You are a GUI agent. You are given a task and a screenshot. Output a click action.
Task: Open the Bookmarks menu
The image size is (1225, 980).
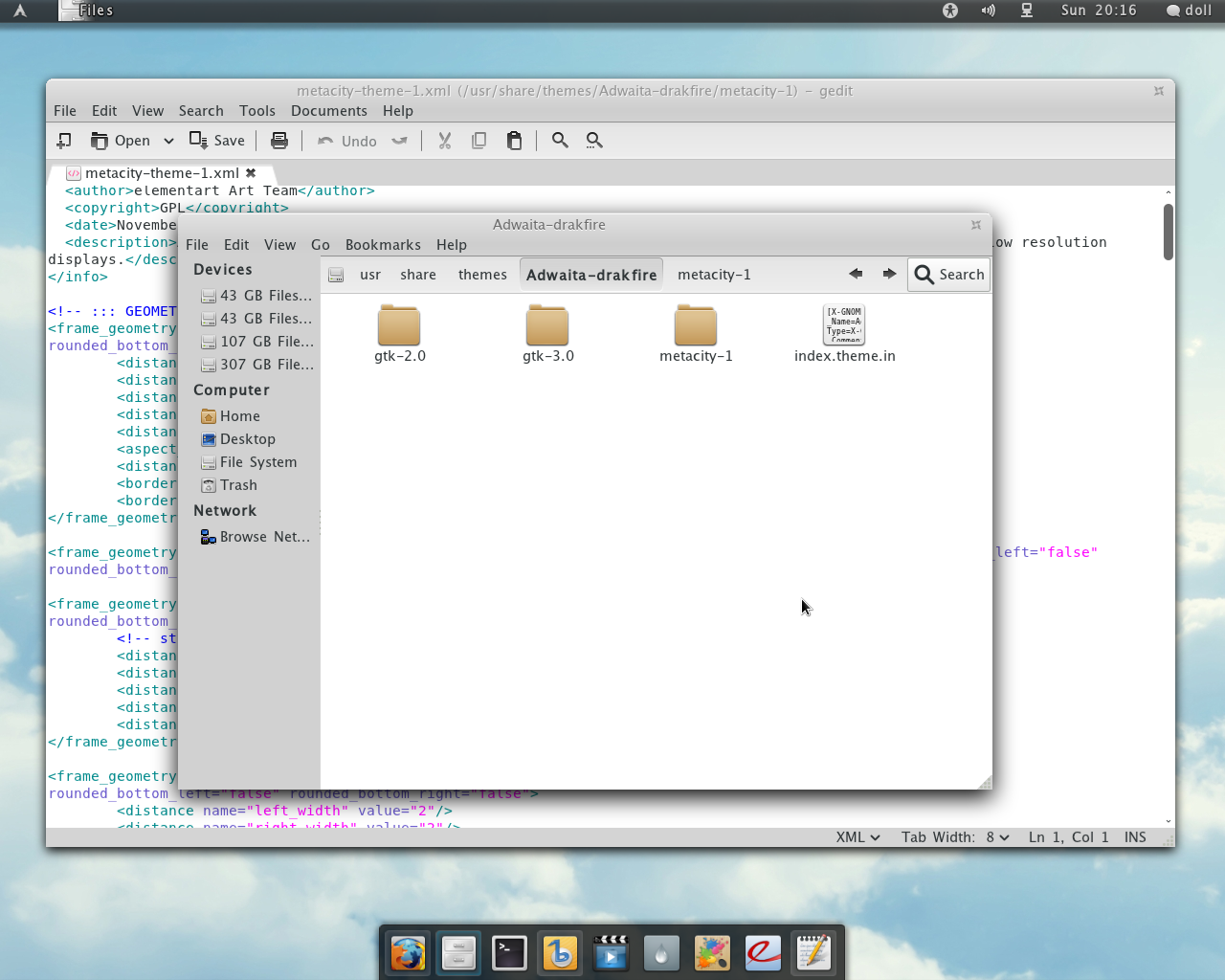pyautogui.click(x=383, y=245)
